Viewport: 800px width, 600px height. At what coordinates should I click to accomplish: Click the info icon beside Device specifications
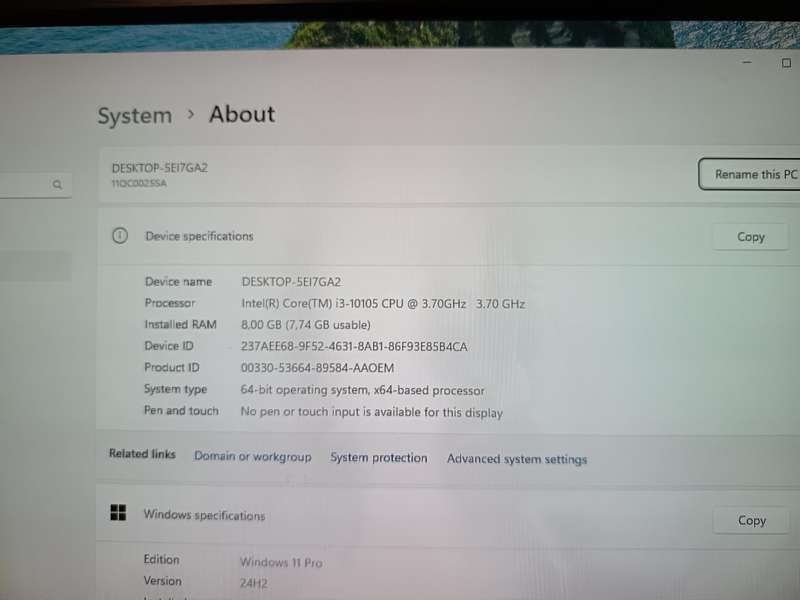120,236
